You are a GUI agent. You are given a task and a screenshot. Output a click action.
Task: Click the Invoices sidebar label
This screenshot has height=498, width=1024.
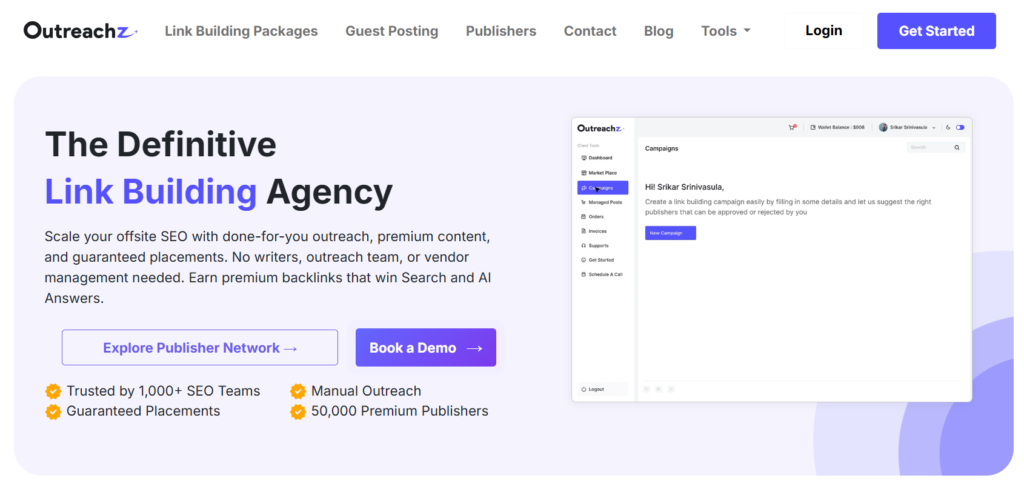[x=598, y=231]
